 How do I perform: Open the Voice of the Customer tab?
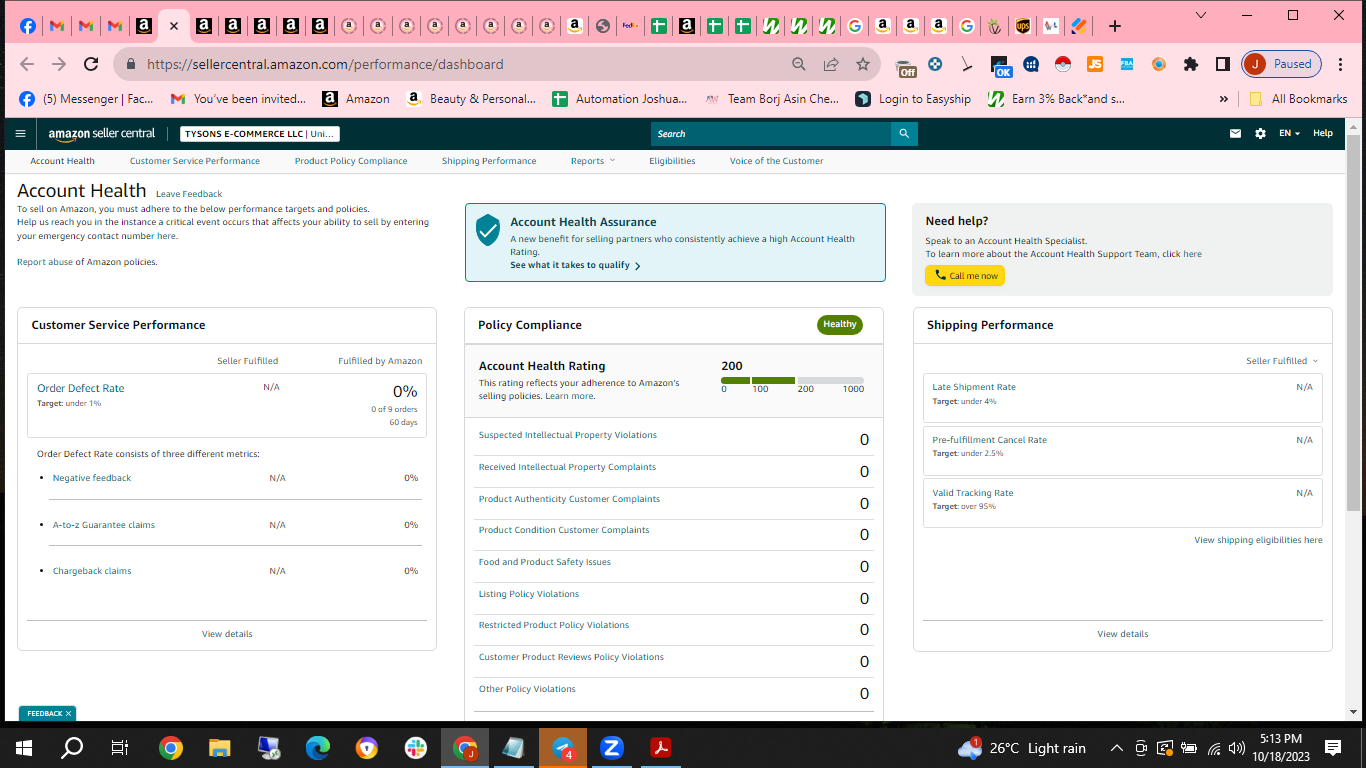pyautogui.click(x=777, y=161)
